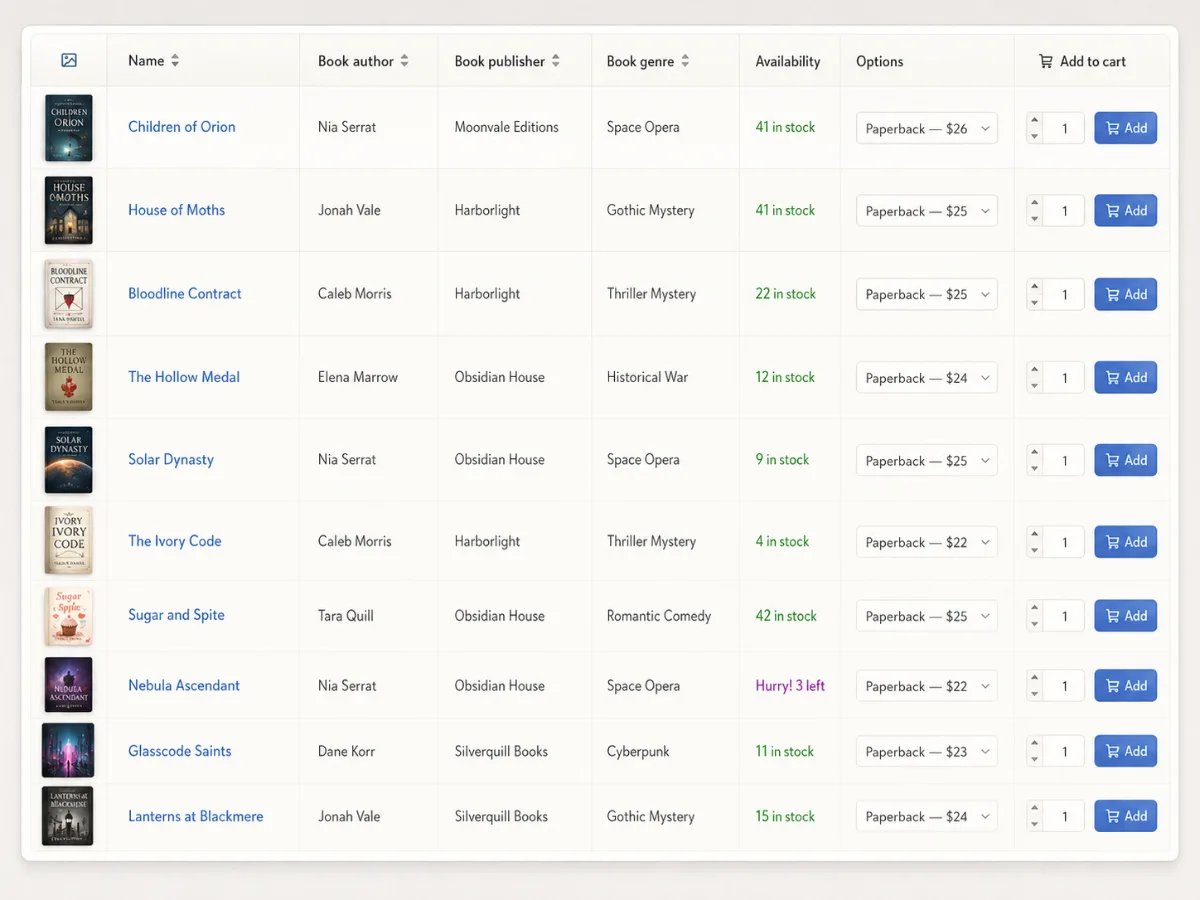Add Solar Dynasty to cart
Screen dimensions: 1200x900
pos(1126,461)
